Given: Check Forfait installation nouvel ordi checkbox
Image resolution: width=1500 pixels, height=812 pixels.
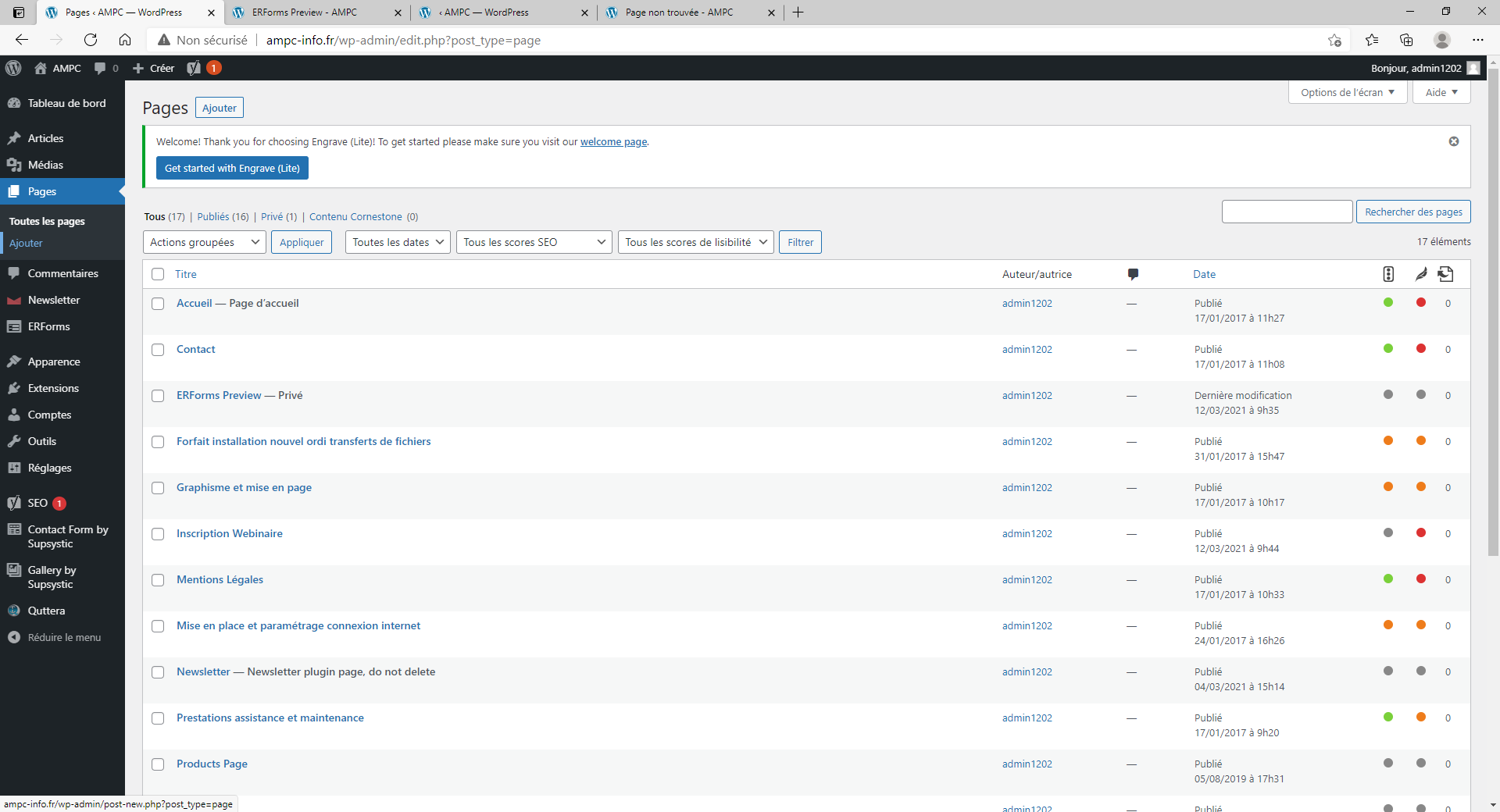Looking at the screenshot, I should (158, 442).
